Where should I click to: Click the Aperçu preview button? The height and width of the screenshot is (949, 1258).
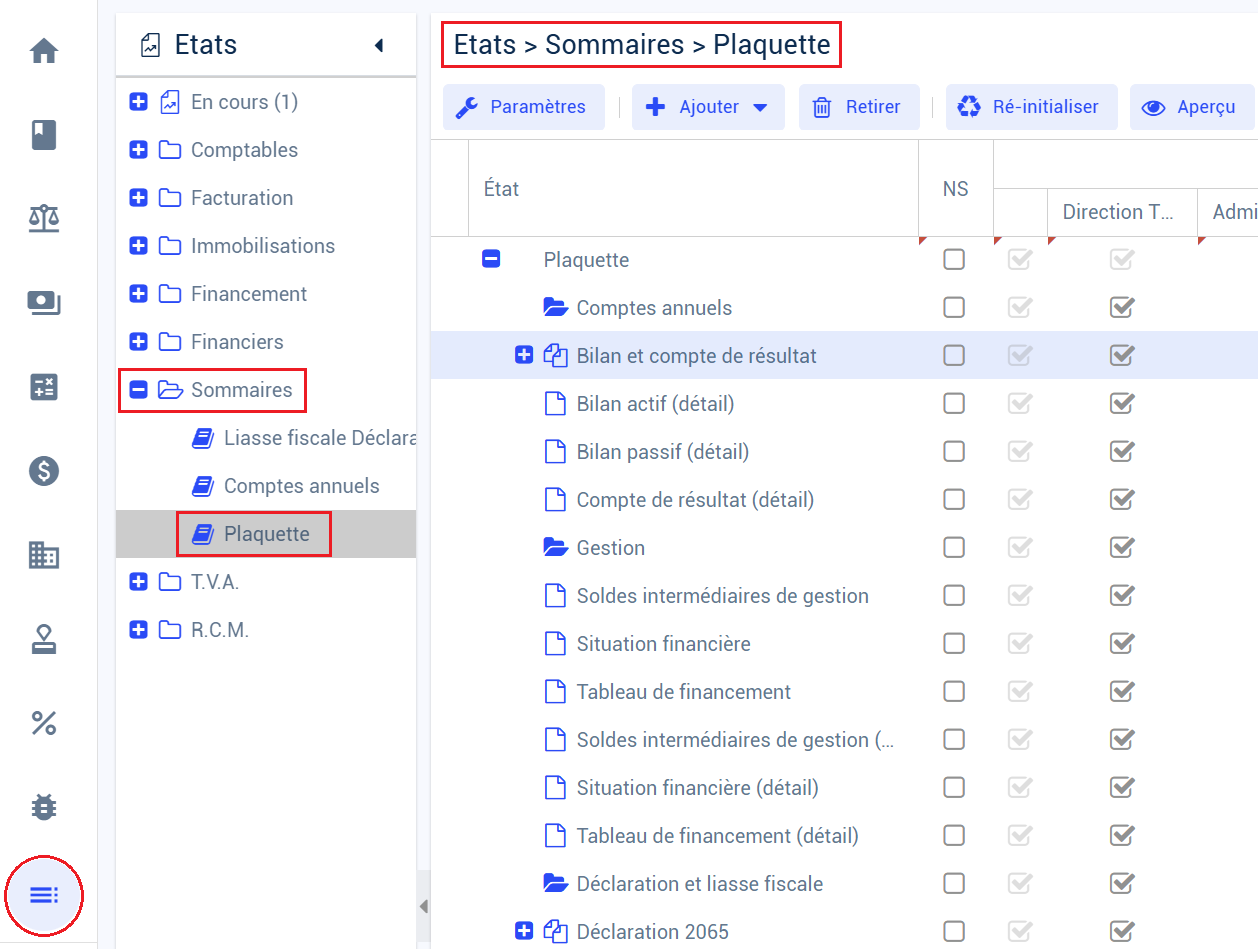pos(1191,107)
